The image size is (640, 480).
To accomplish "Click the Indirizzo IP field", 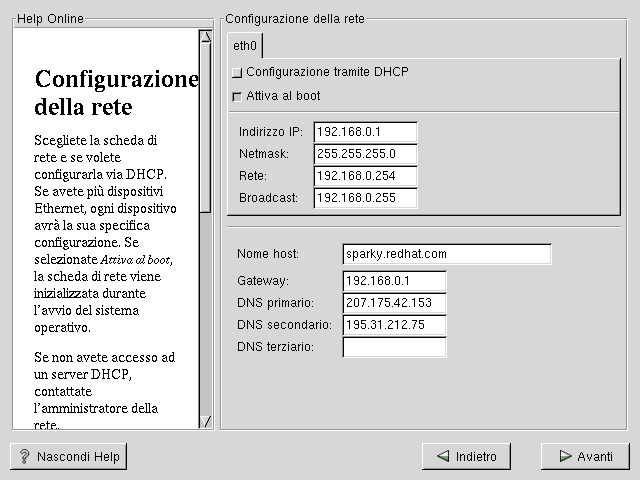I will (365, 132).
